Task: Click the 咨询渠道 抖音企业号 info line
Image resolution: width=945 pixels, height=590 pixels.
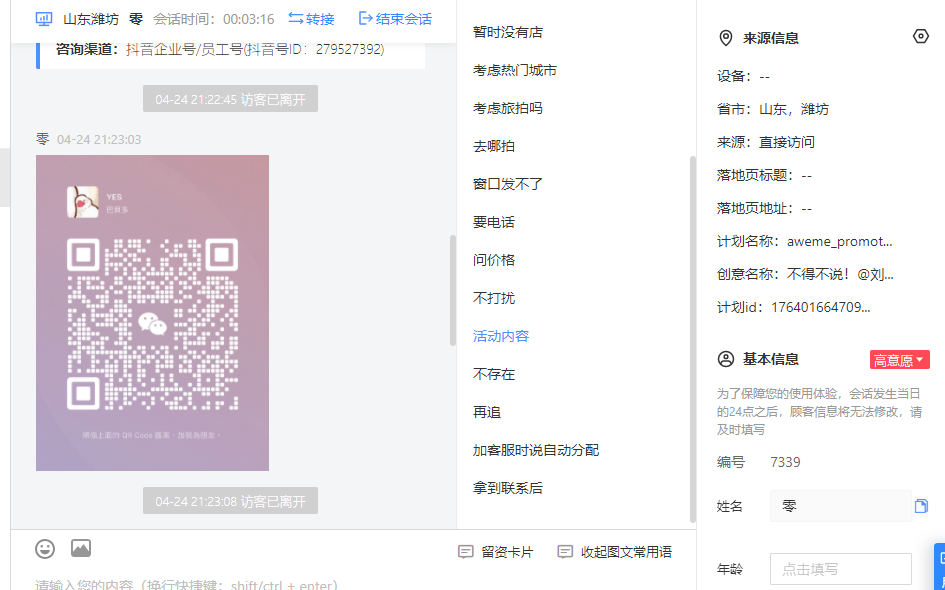Action: pos(220,49)
